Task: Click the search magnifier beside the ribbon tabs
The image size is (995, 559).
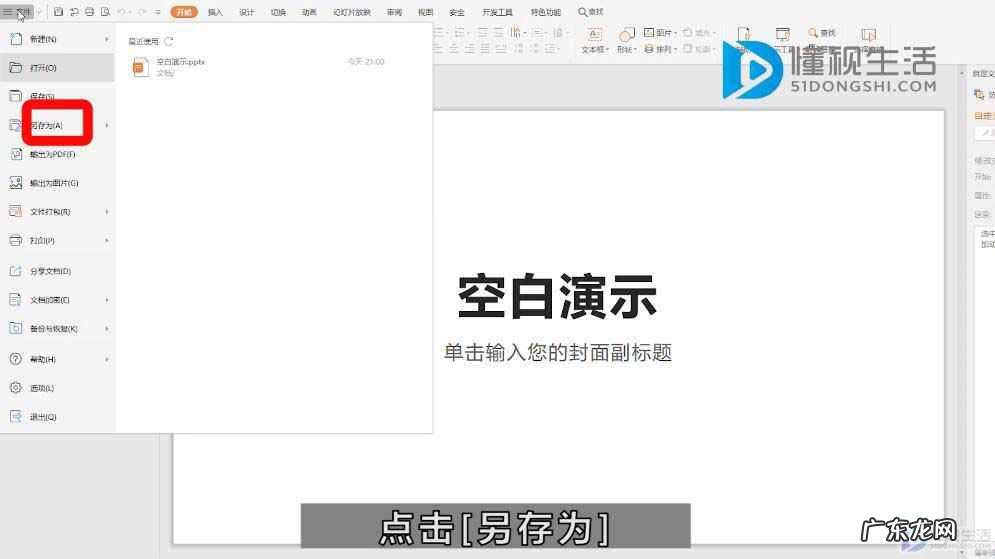Action: pos(582,11)
